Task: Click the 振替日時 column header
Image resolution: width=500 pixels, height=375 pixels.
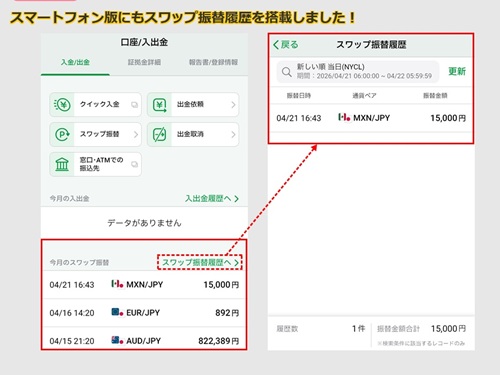Action: tap(299, 96)
